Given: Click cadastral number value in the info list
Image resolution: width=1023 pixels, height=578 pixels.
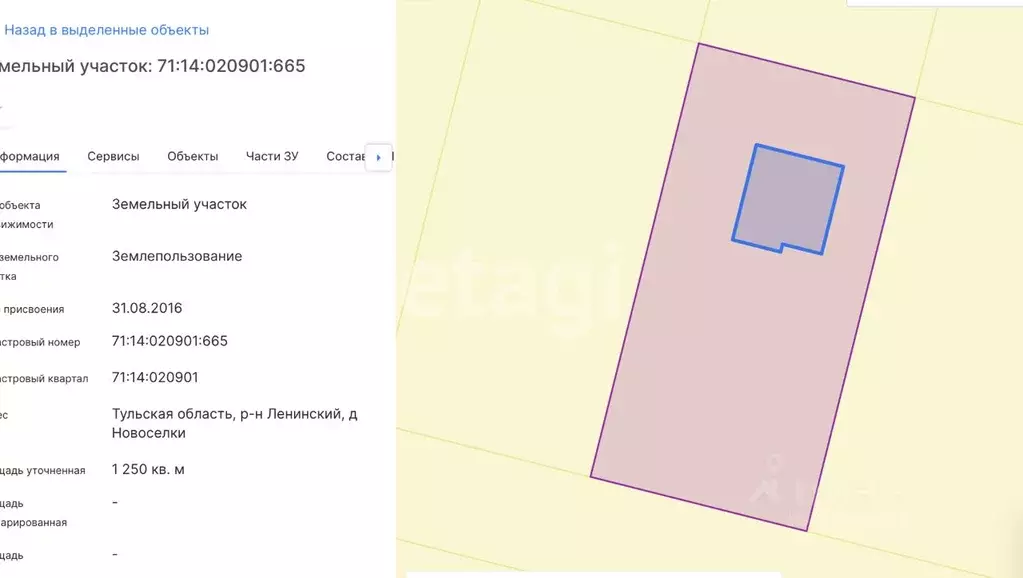Looking at the screenshot, I should pos(170,341).
